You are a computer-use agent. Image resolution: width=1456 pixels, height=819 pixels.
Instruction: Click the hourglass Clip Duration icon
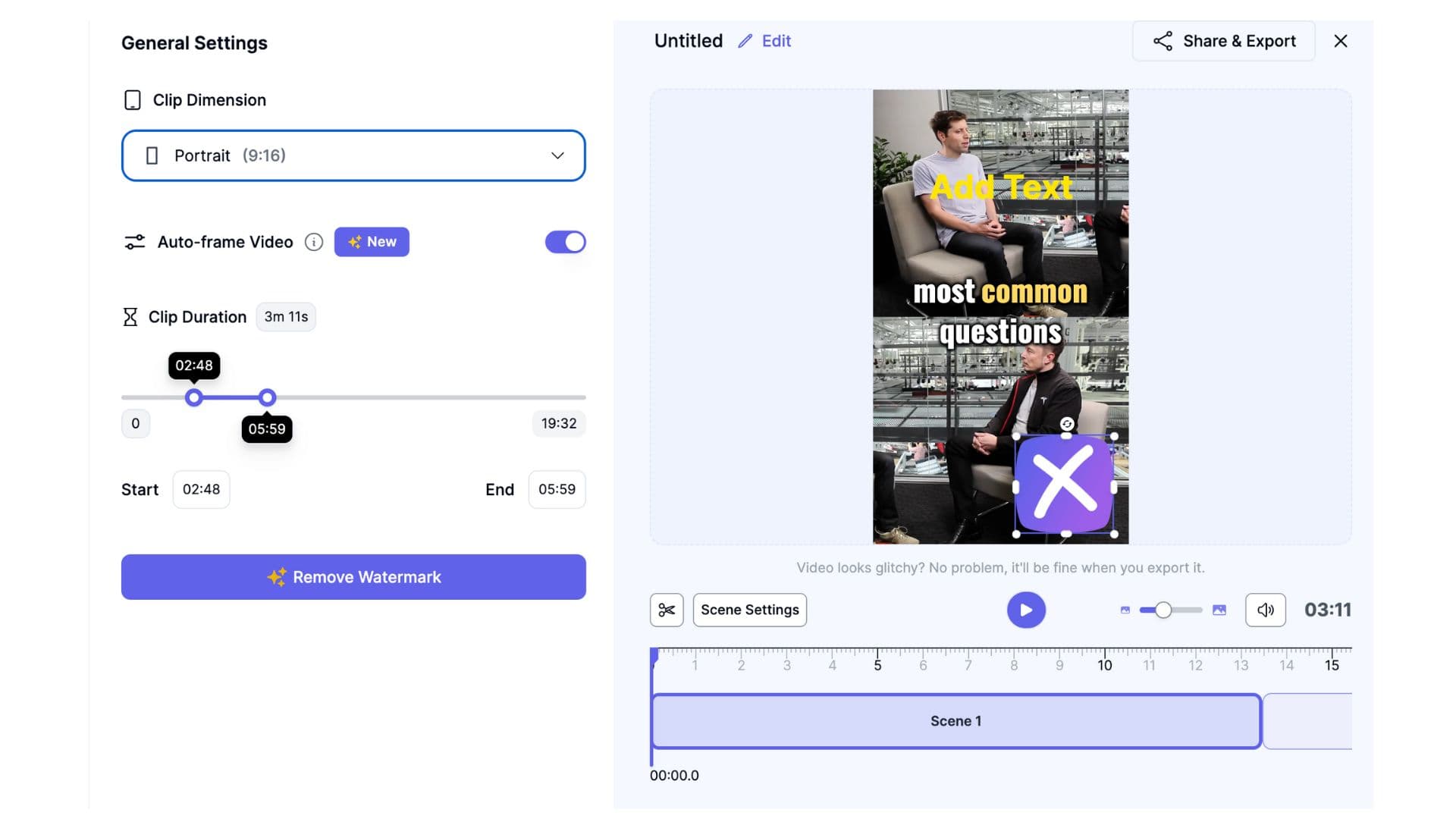point(130,316)
